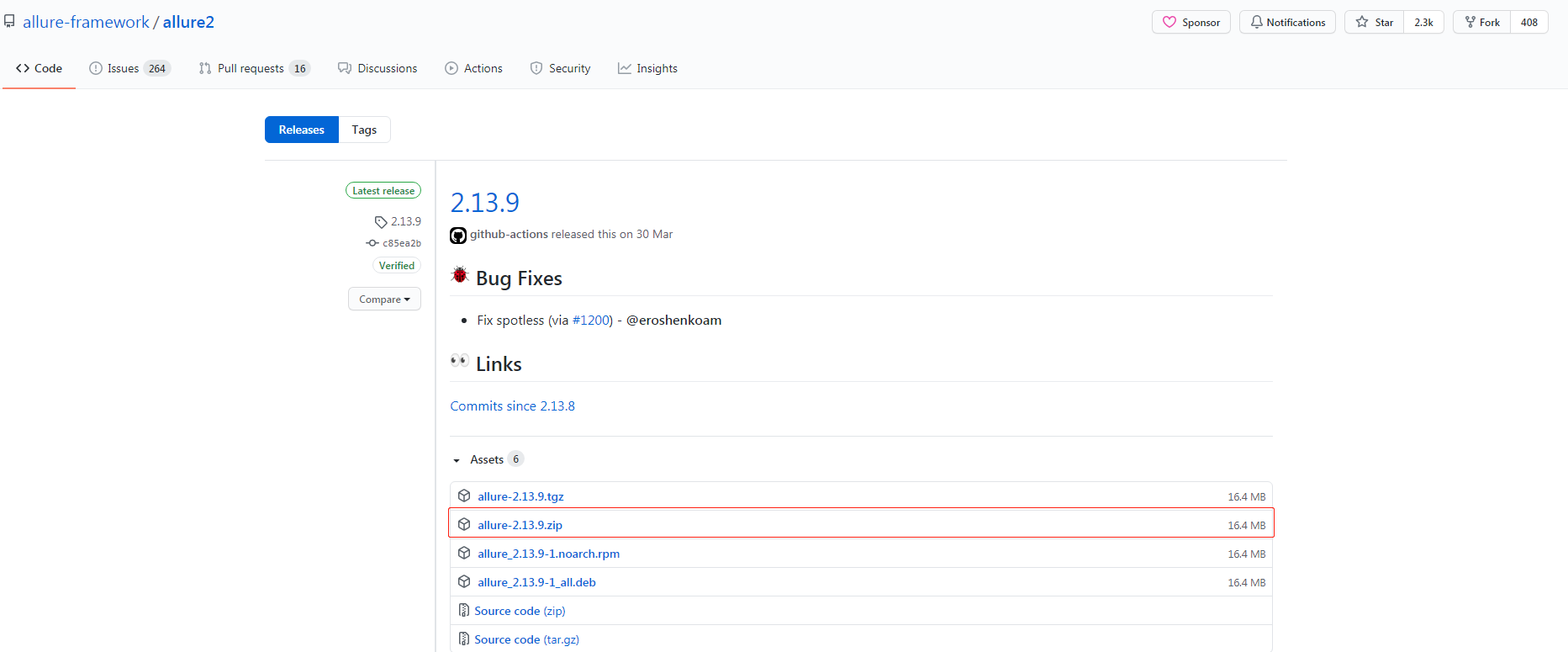Download Source code (tar.gz)
This screenshot has height=652, width=1568.
[x=526, y=639]
